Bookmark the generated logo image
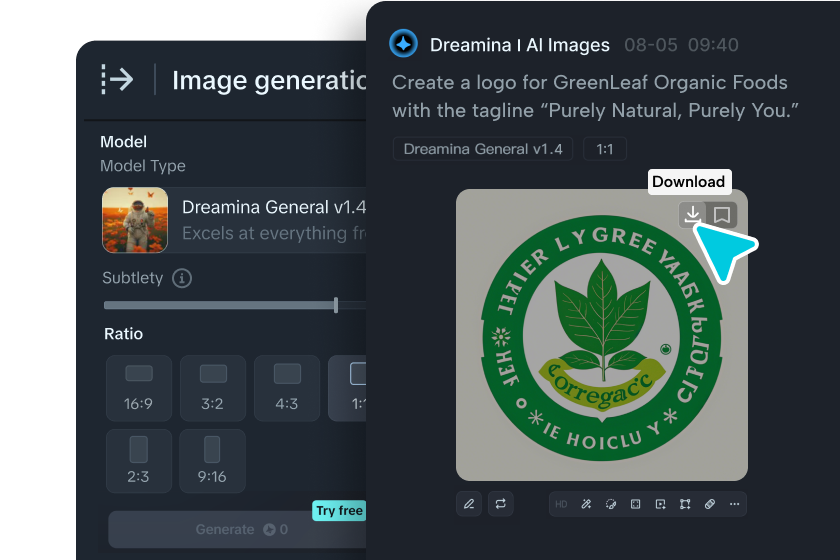This screenshot has height=560, width=840. pyautogui.click(x=722, y=215)
